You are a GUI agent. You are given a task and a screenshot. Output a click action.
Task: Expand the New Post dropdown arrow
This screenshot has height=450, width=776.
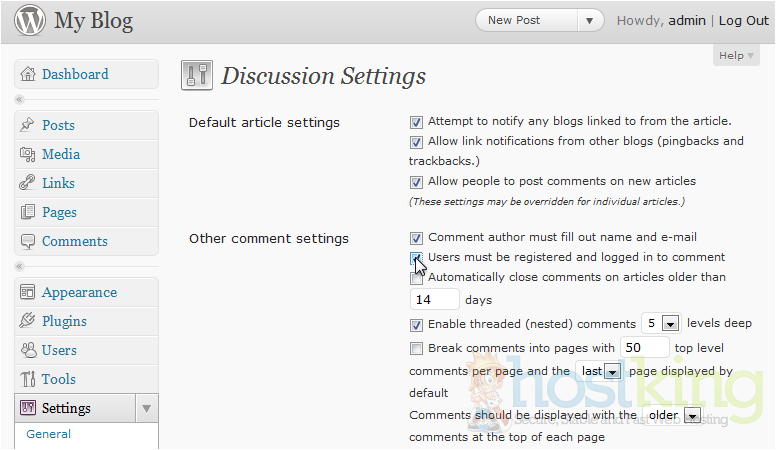(x=590, y=21)
